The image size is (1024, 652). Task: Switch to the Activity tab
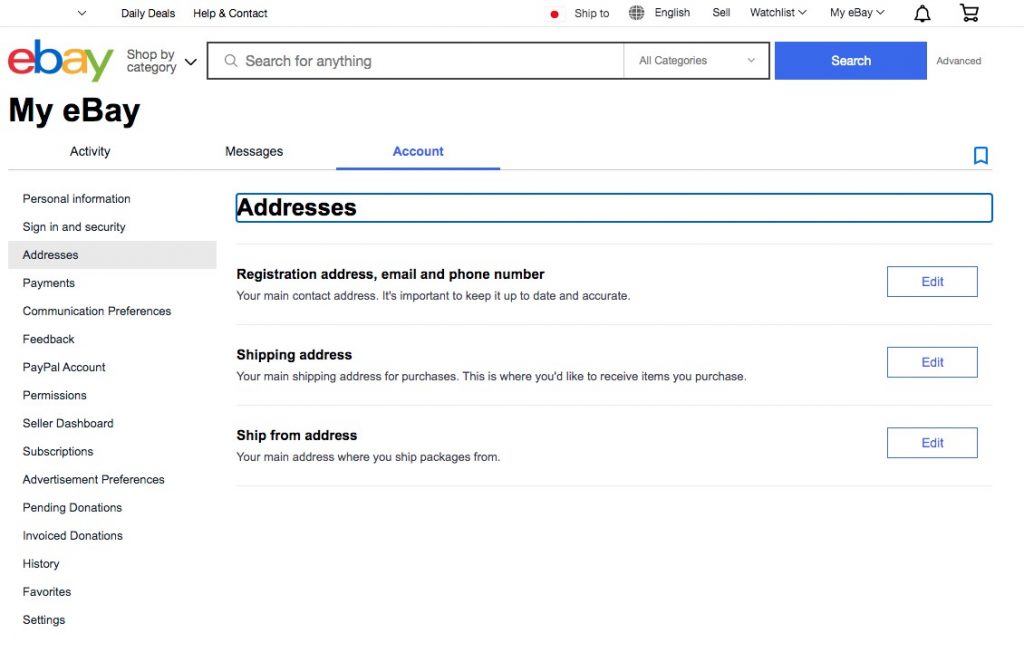tap(90, 152)
